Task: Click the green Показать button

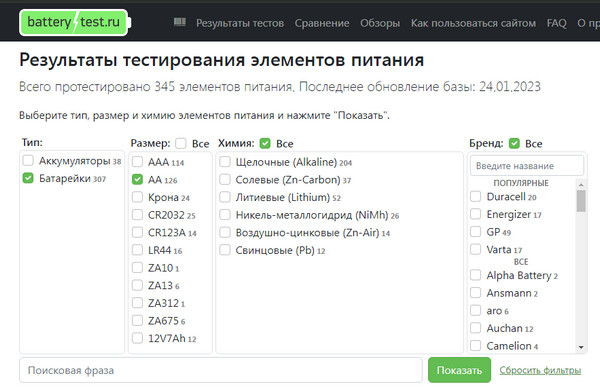Action: coord(459,370)
